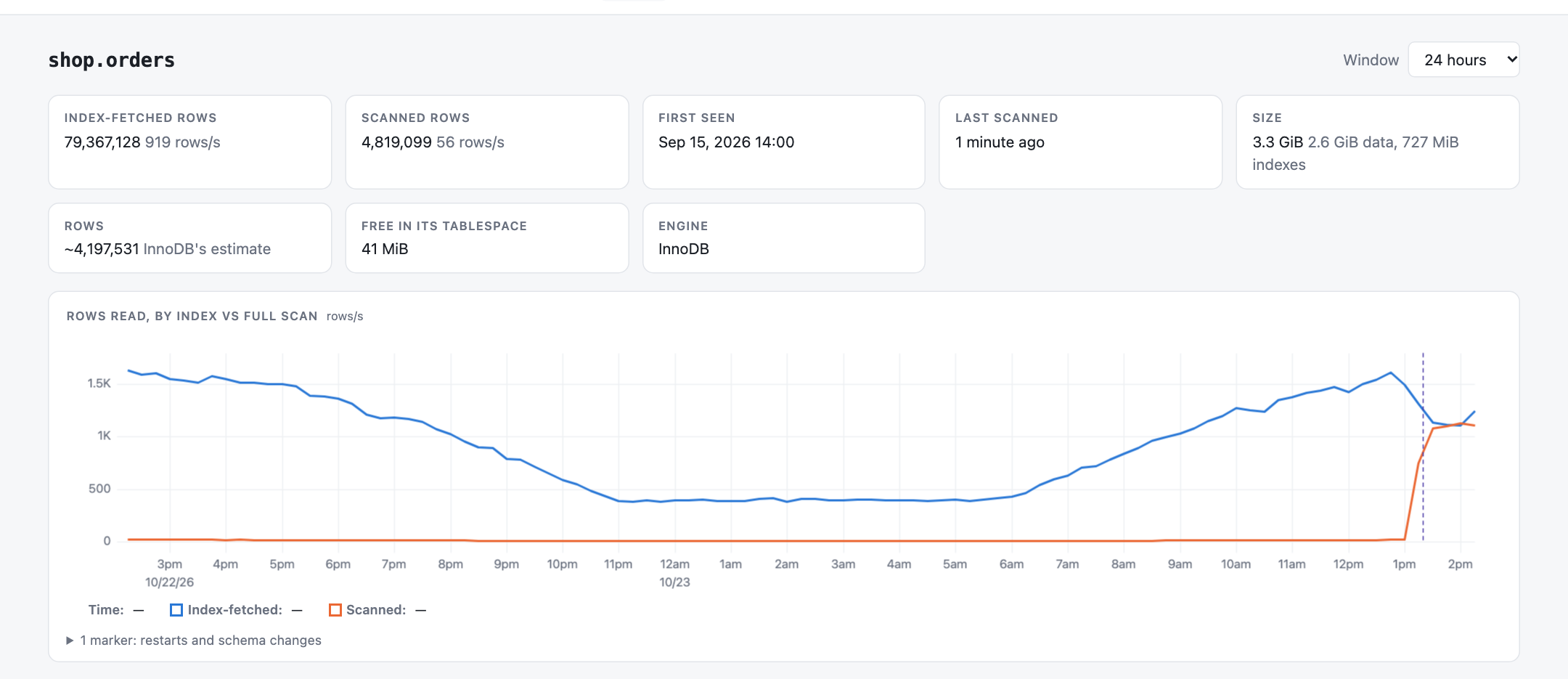Click the 'Rows read, by index vs full scan' chart title
Image resolution: width=1568 pixels, height=679 pixels.
coord(192,316)
